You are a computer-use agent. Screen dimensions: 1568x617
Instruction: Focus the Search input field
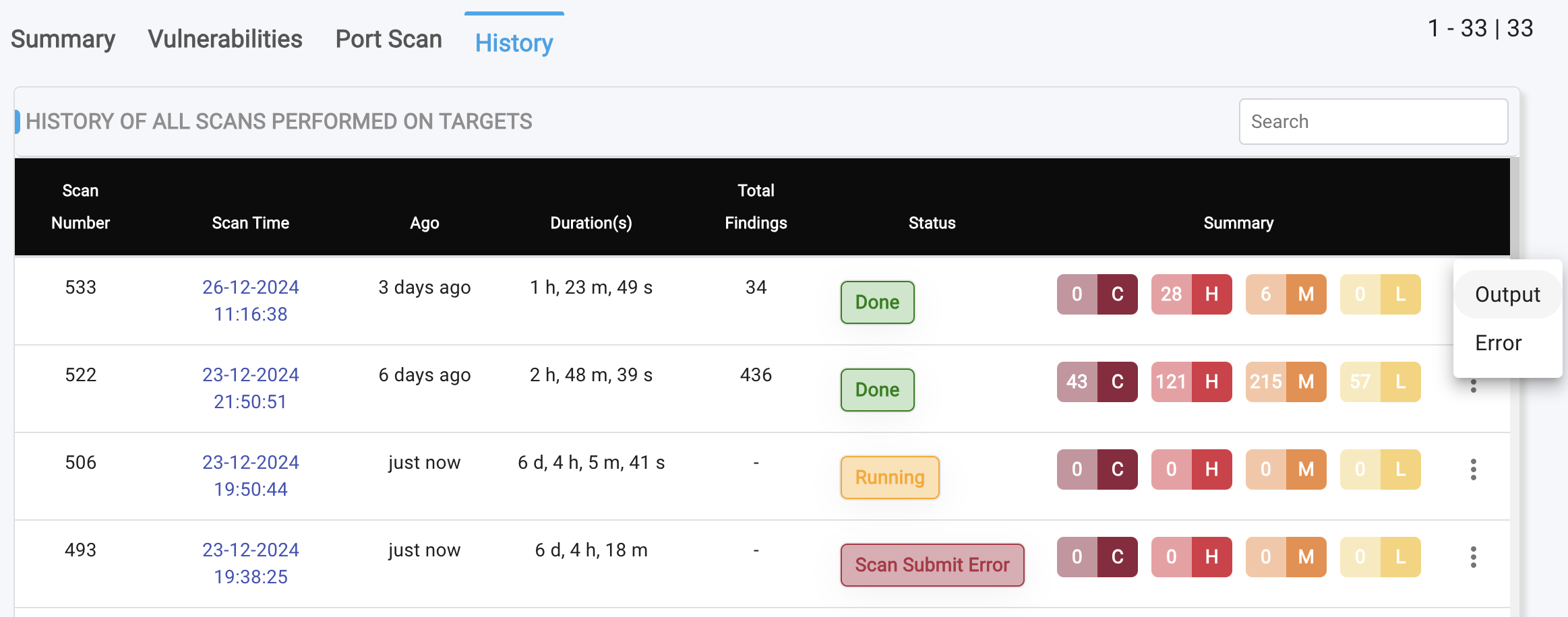1373,122
